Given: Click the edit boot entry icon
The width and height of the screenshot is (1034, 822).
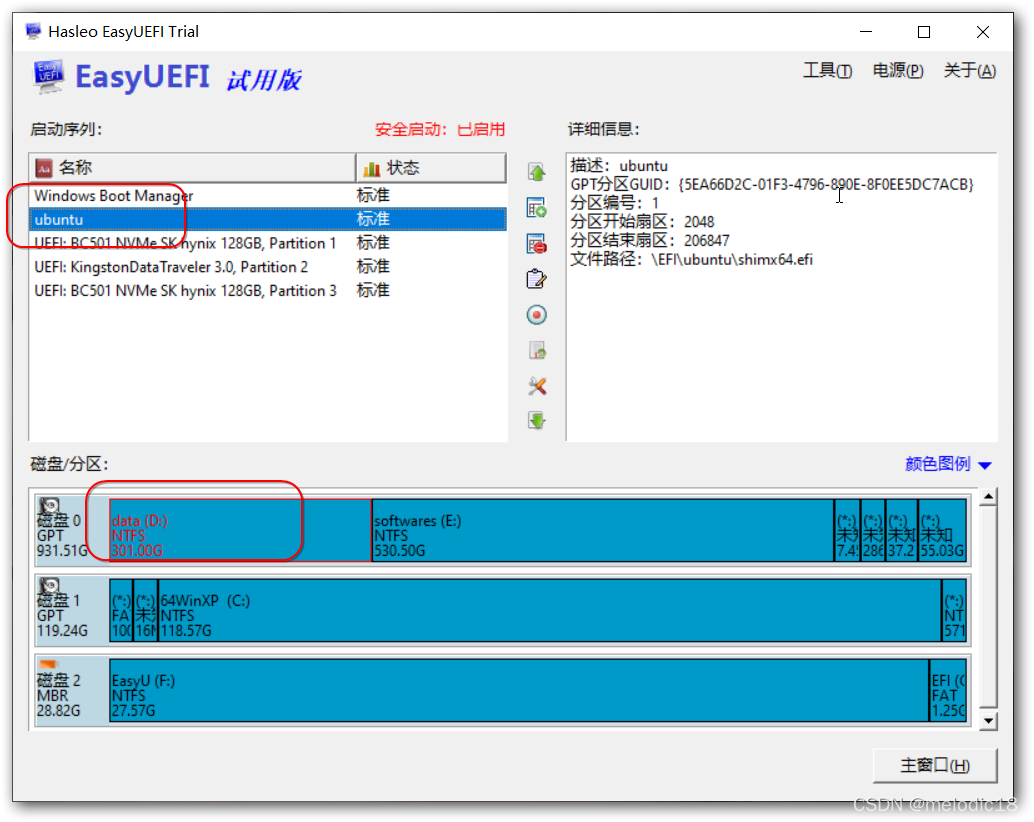Looking at the screenshot, I should tap(537, 279).
